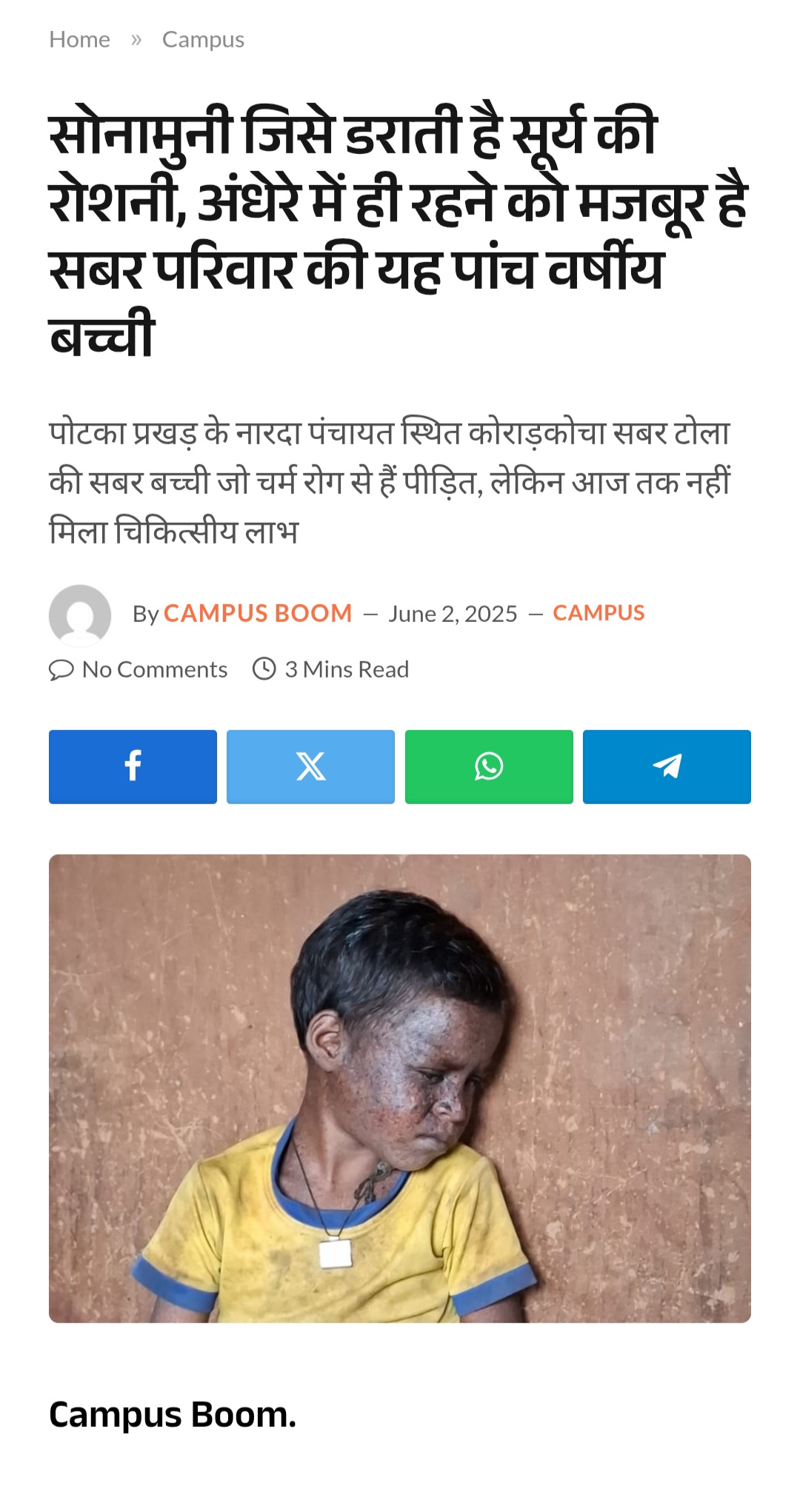Share article via Telegram
The height and width of the screenshot is (1512, 800).
[x=667, y=766]
